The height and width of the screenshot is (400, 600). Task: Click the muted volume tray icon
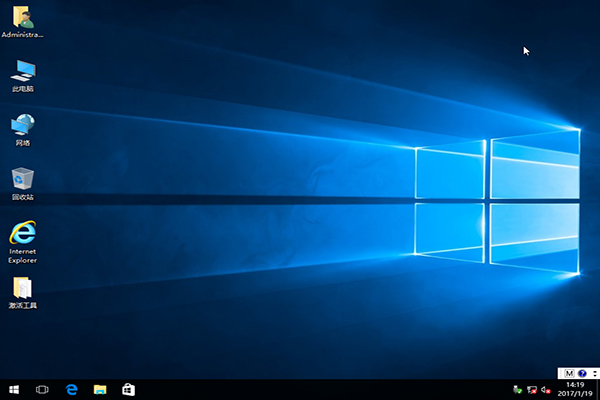pyautogui.click(x=546, y=389)
